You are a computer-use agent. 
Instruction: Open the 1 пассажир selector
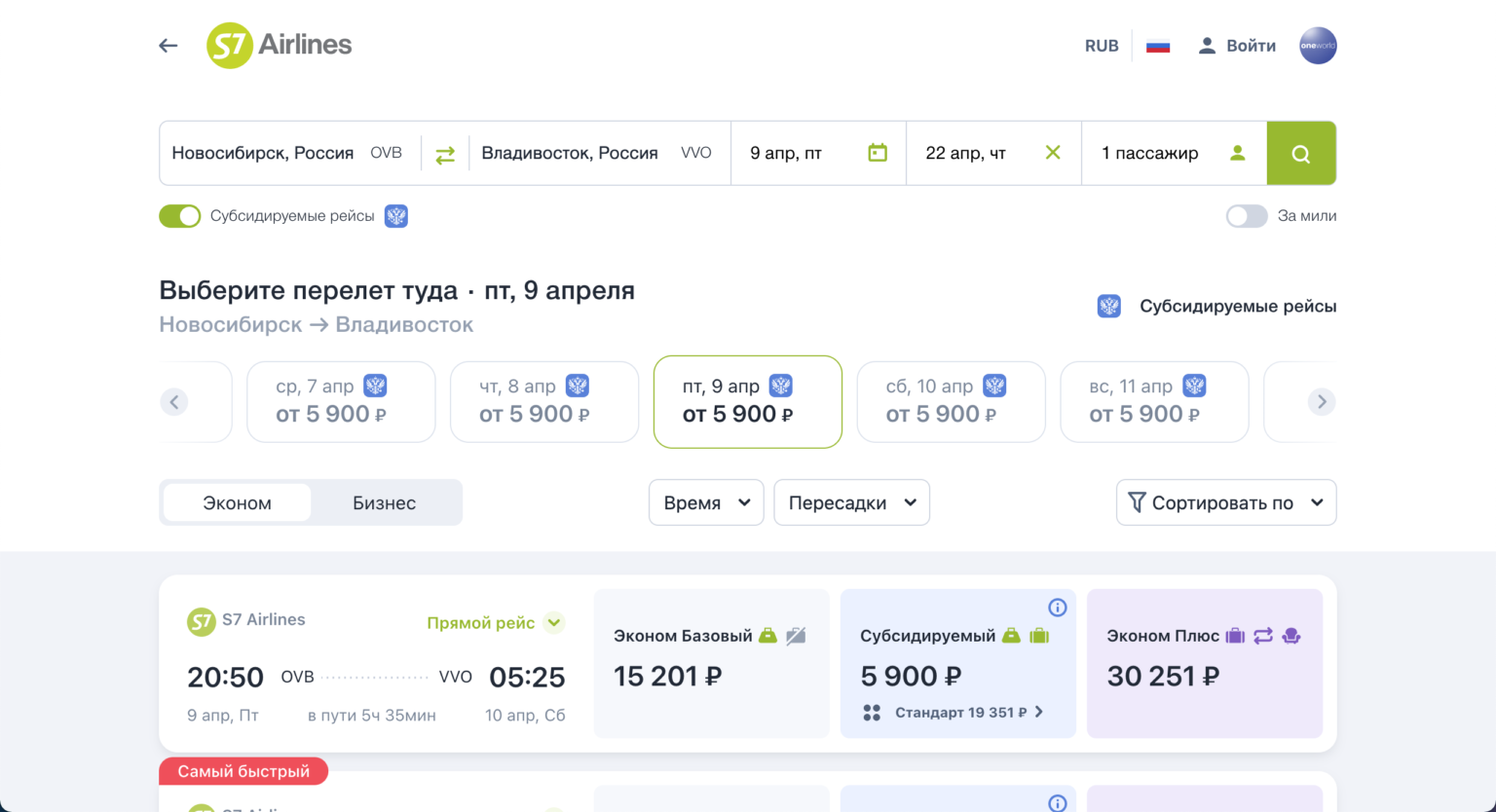(1174, 153)
